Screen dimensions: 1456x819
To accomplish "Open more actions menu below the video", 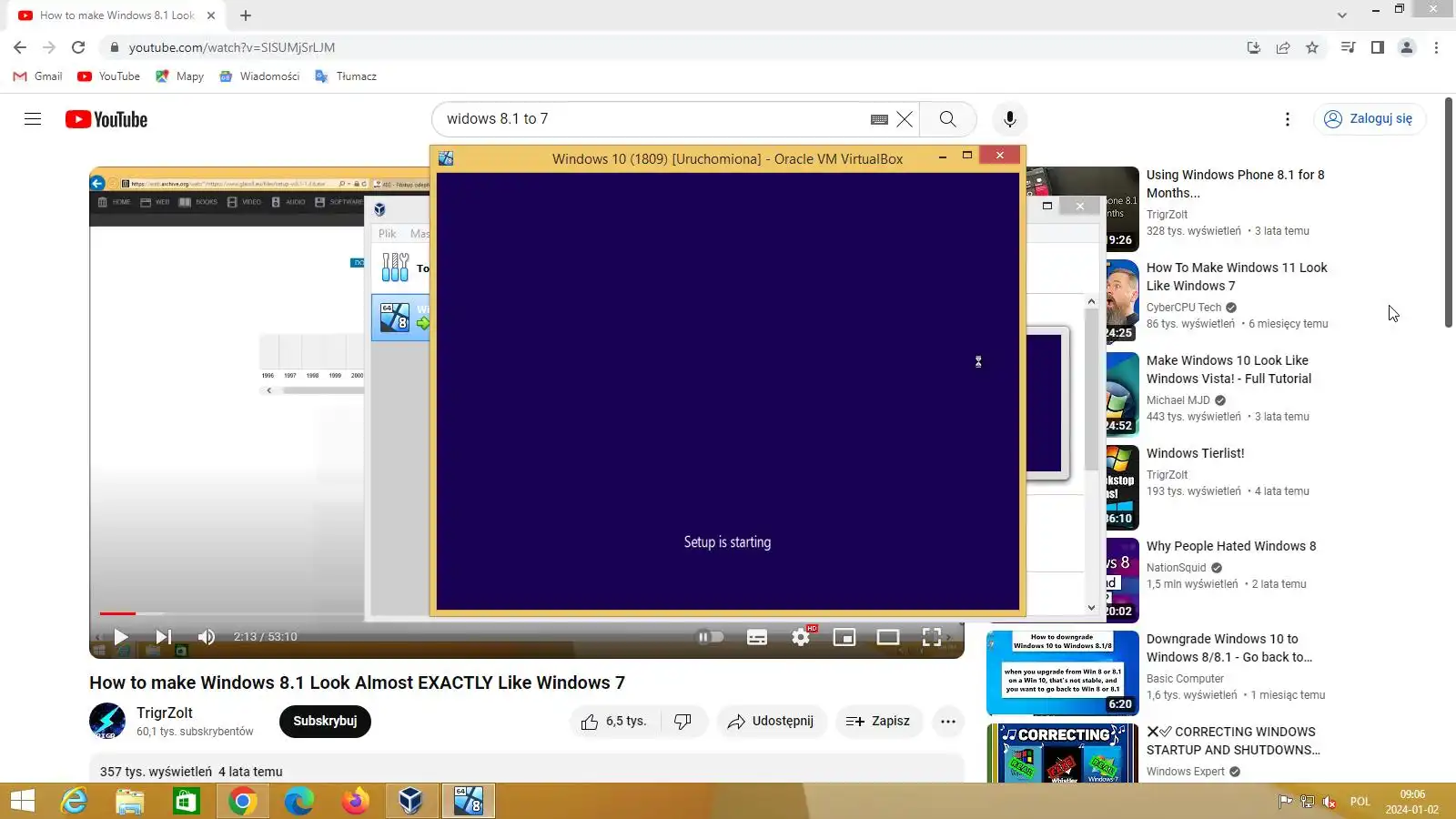I will coord(948,722).
